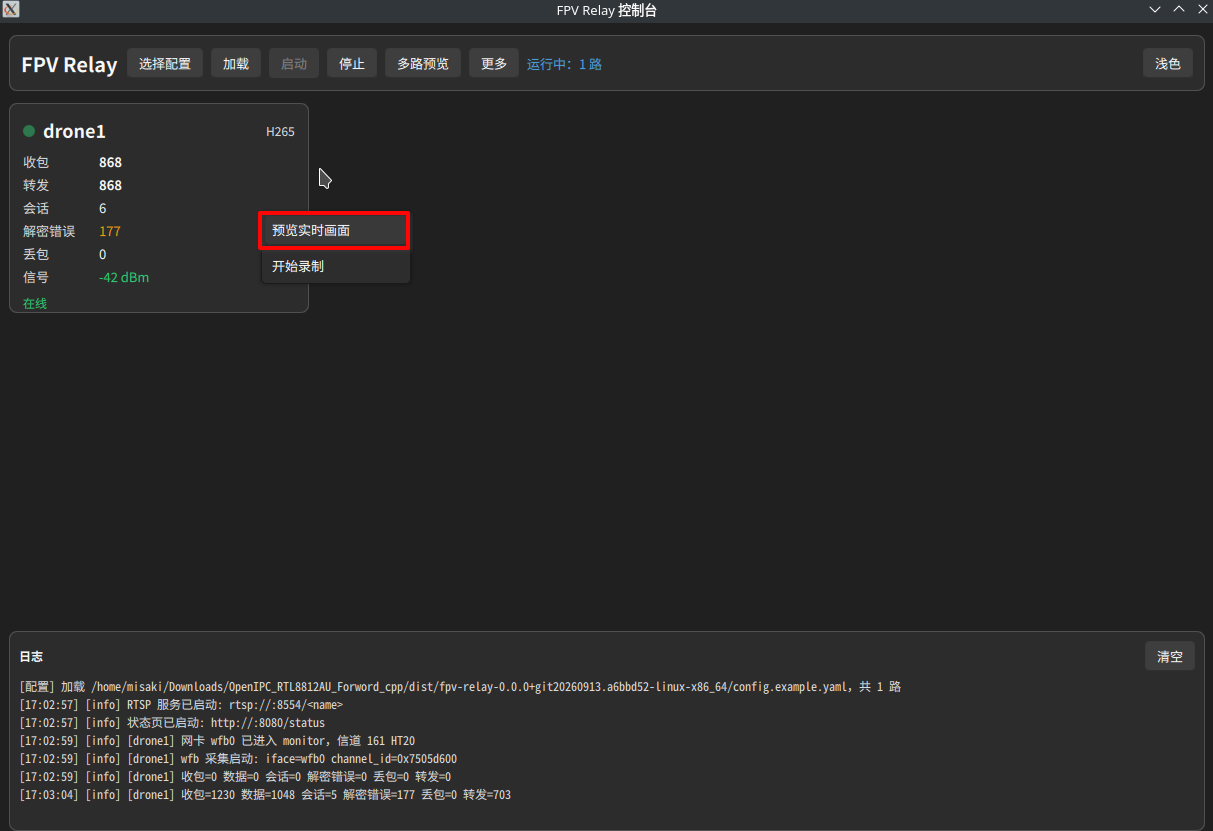This screenshot has width=1213, height=831.
Task: Close the FPV Relay 控制台 window
Action: (1201, 10)
